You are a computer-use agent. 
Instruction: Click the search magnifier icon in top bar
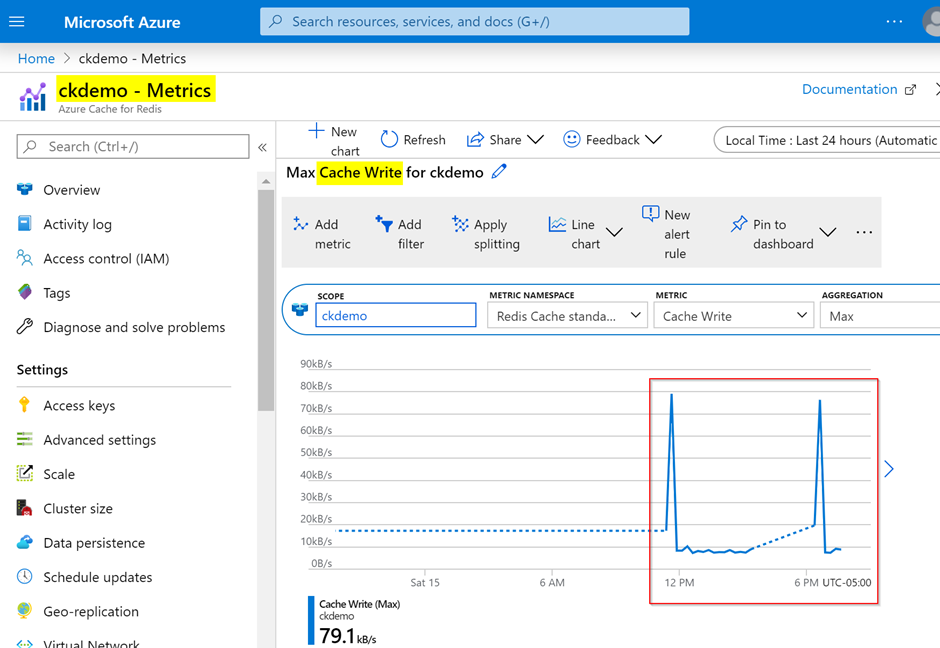[x=276, y=22]
